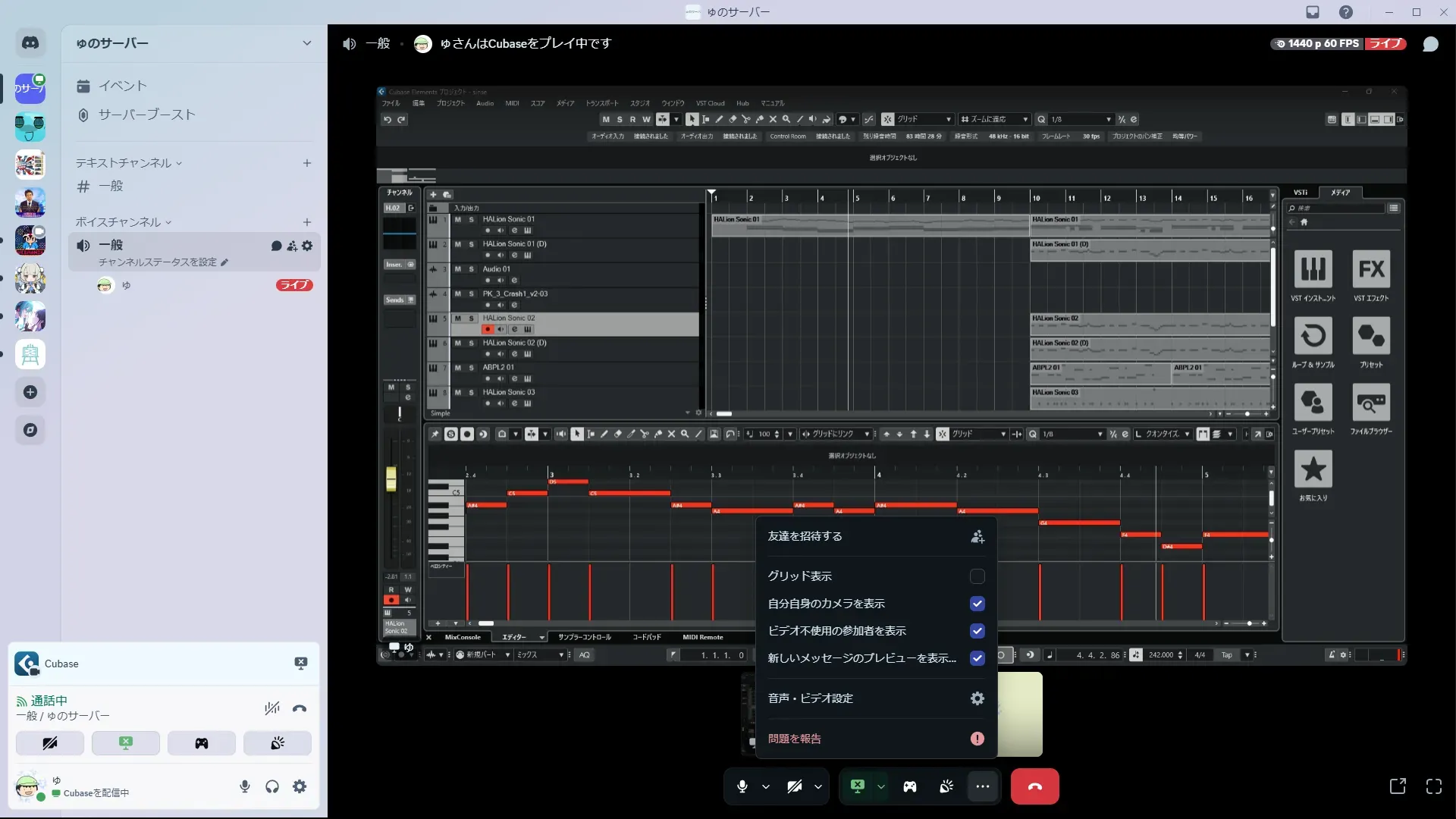Expand the ゆのサーバー server dropdown
1456x819 pixels.
306,43
